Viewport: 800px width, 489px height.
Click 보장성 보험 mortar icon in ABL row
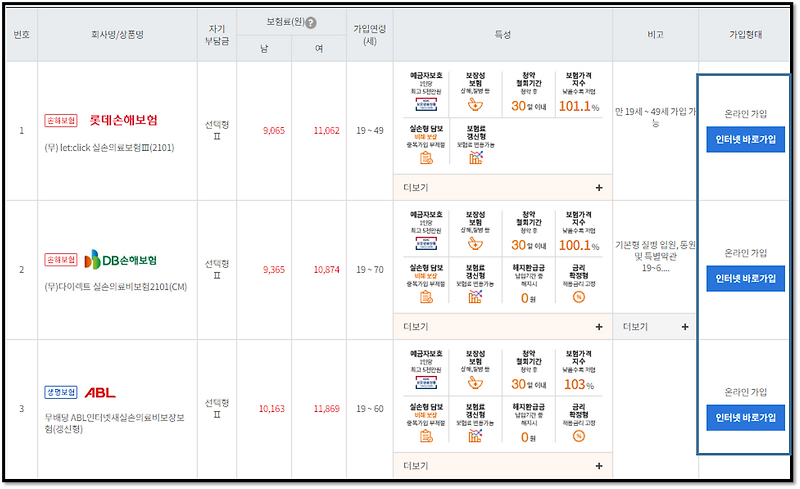pyautogui.click(x=475, y=383)
